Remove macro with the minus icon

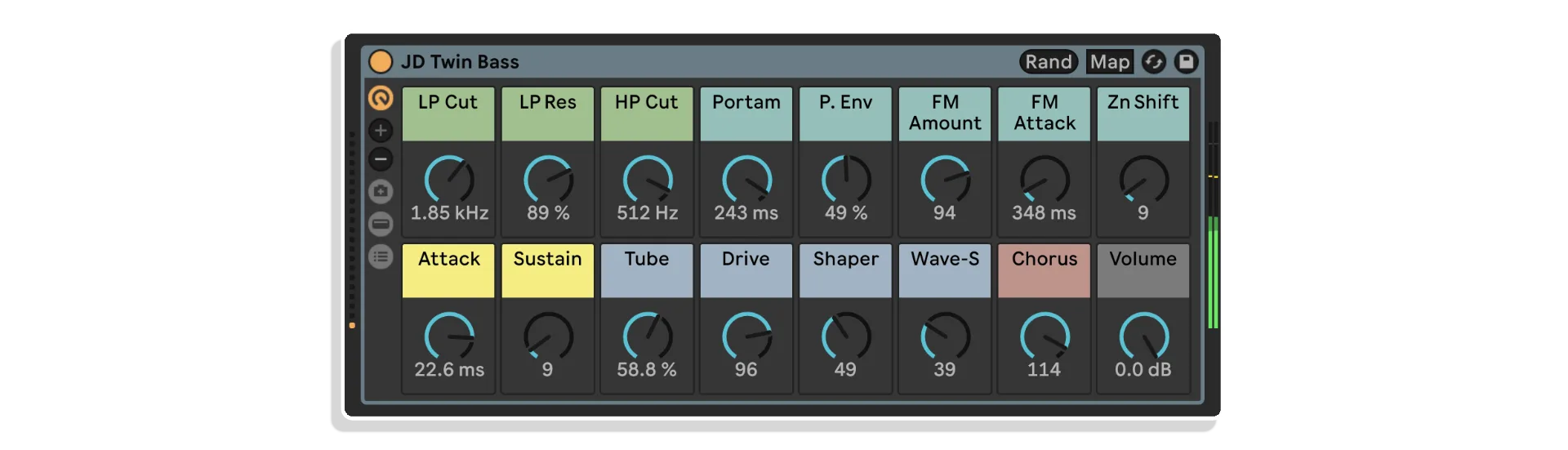[x=381, y=159]
